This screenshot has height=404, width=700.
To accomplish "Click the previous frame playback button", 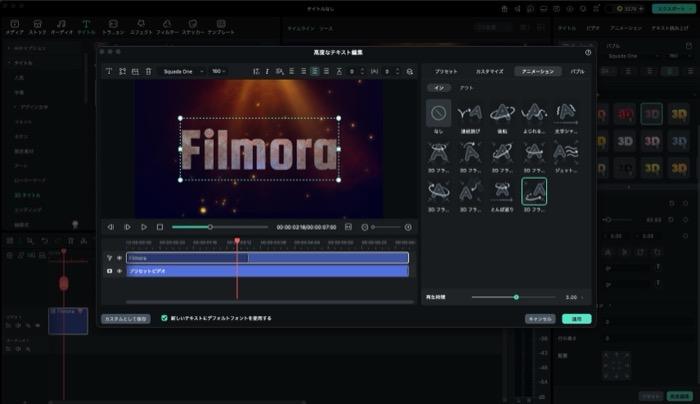I will pyautogui.click(x=111, y=227).
